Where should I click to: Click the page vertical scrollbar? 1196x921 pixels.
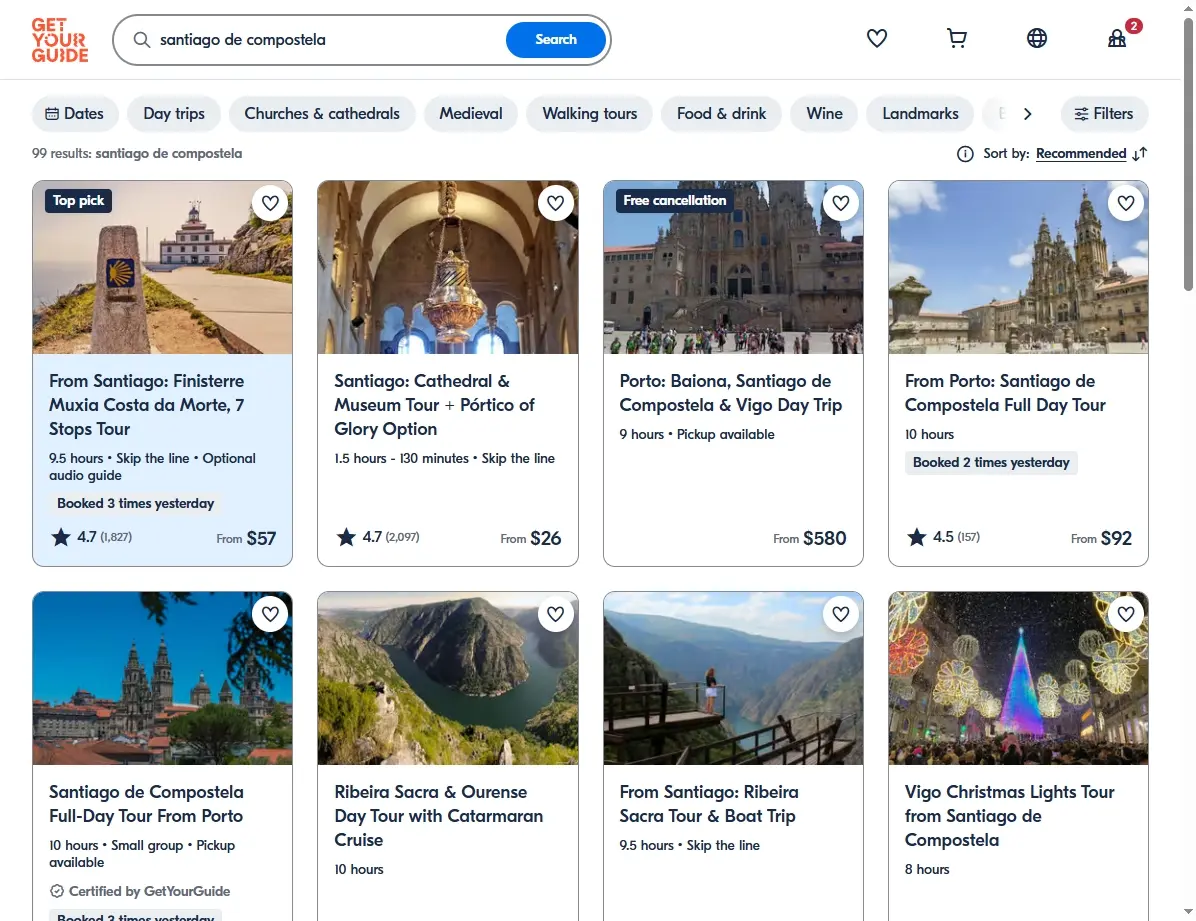pyautogui.click(x=1188, y=153)
